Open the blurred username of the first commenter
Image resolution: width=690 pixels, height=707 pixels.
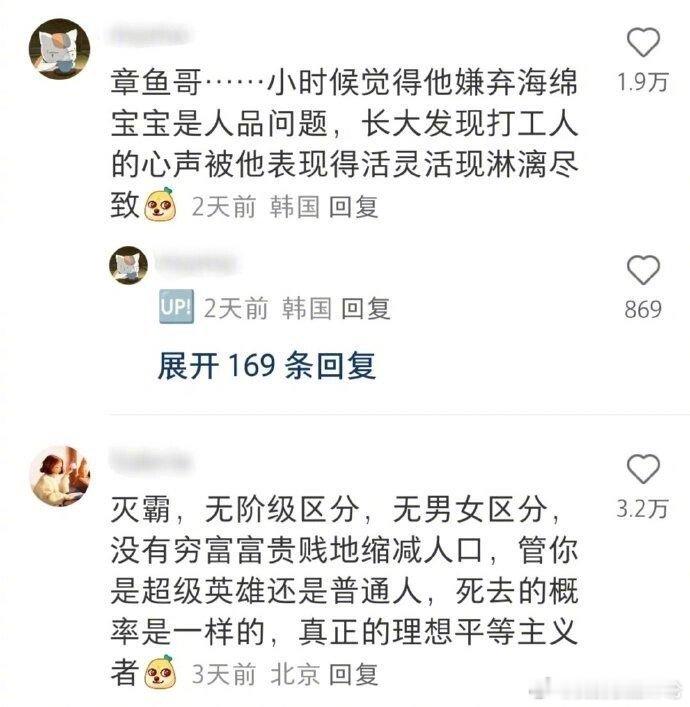click(149, 36)
